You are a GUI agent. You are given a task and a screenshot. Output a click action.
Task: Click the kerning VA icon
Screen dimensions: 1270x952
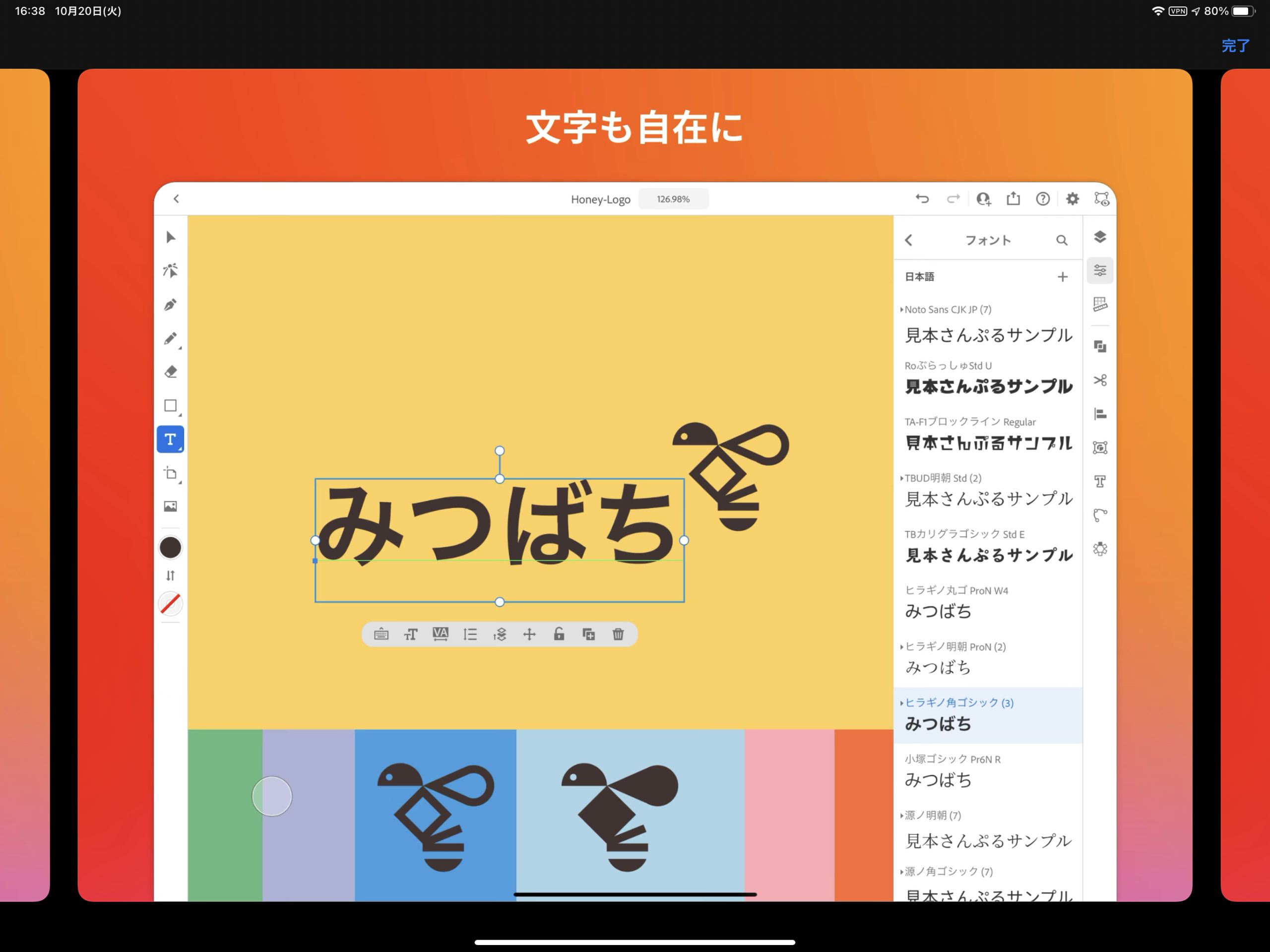(x=441, y=635)
